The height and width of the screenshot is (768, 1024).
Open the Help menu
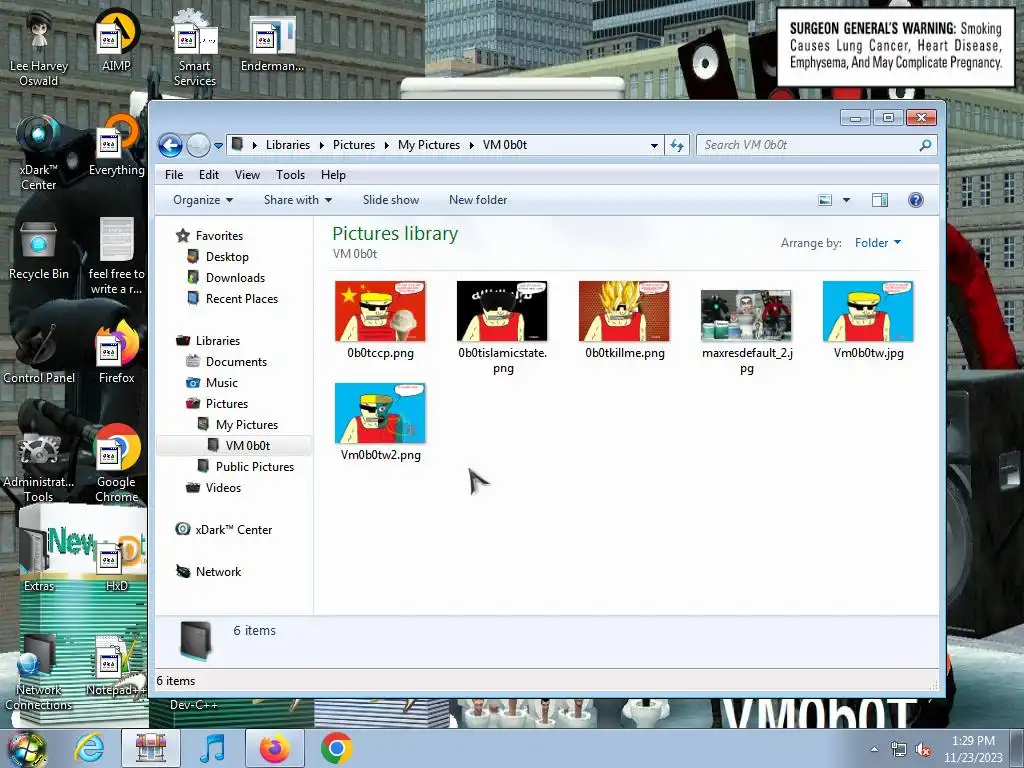333,175
